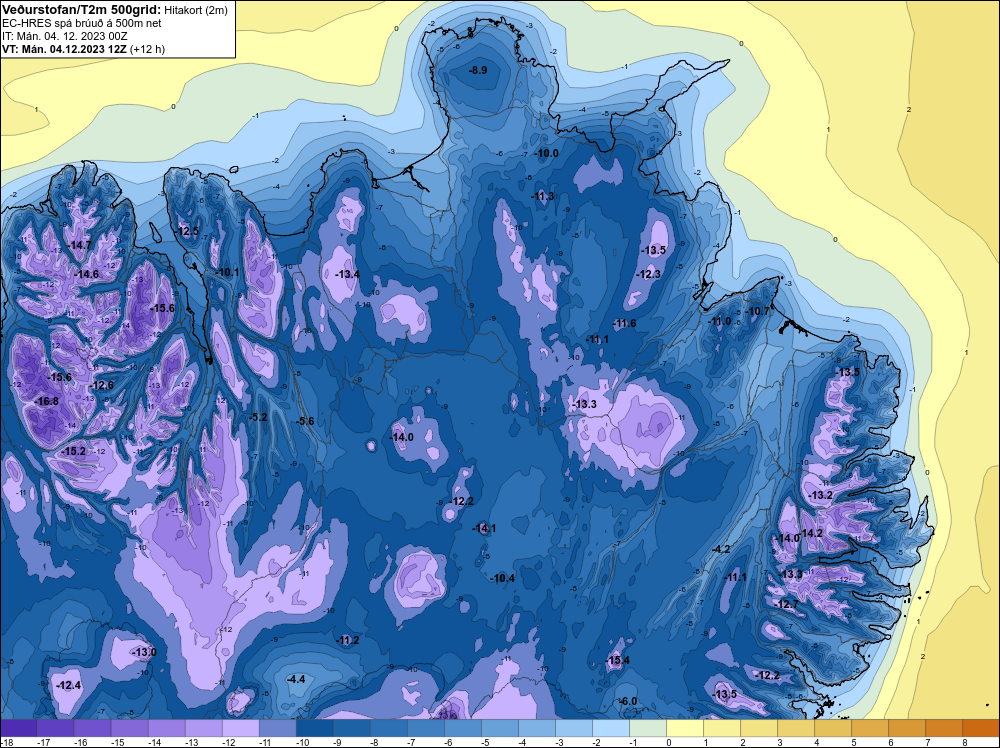Click the '-11.0' temperature label
The image size is (1000, 748).
pyautogui.click(x=719, y=321)
